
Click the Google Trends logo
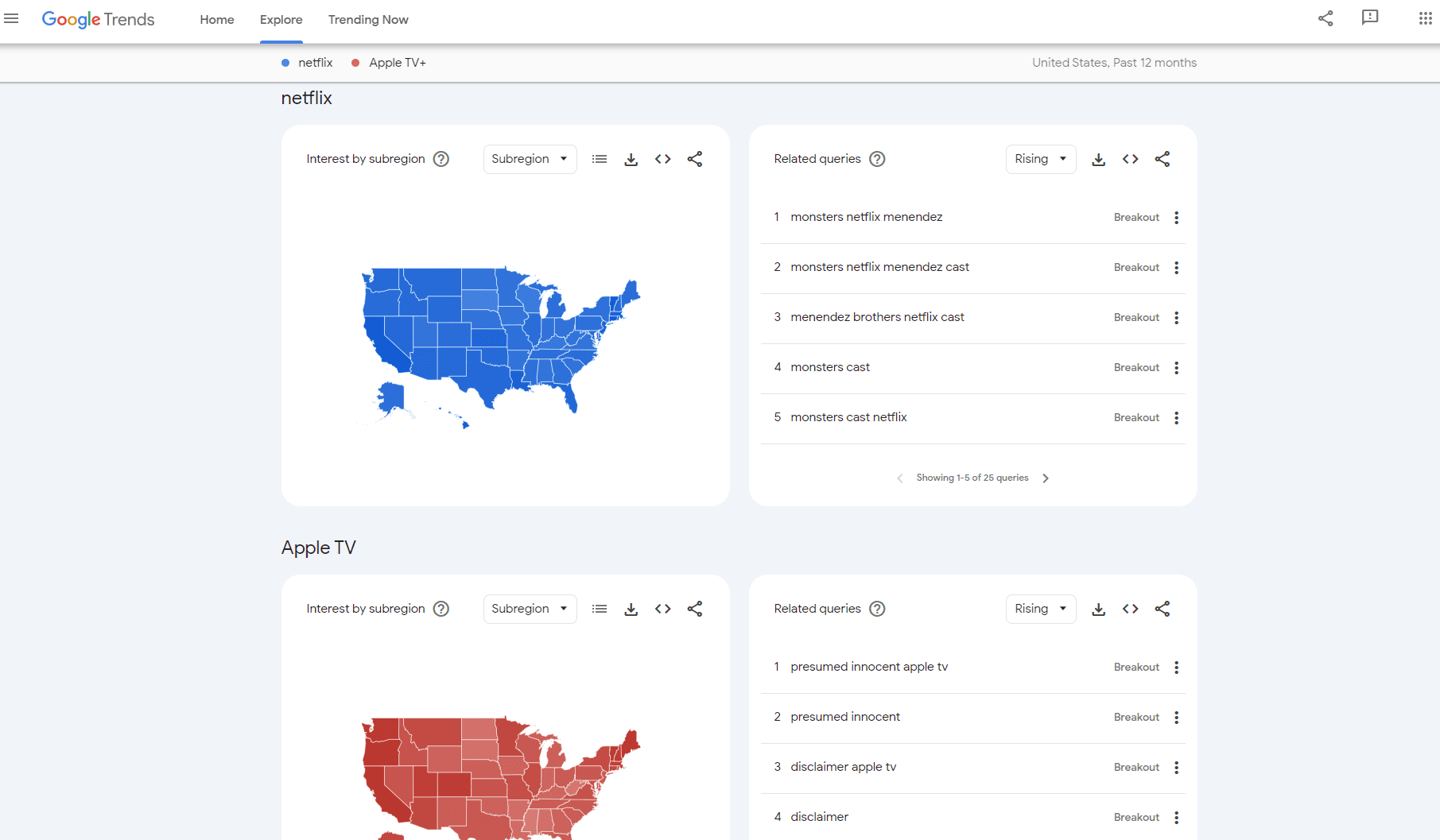(x=98, y=19)
